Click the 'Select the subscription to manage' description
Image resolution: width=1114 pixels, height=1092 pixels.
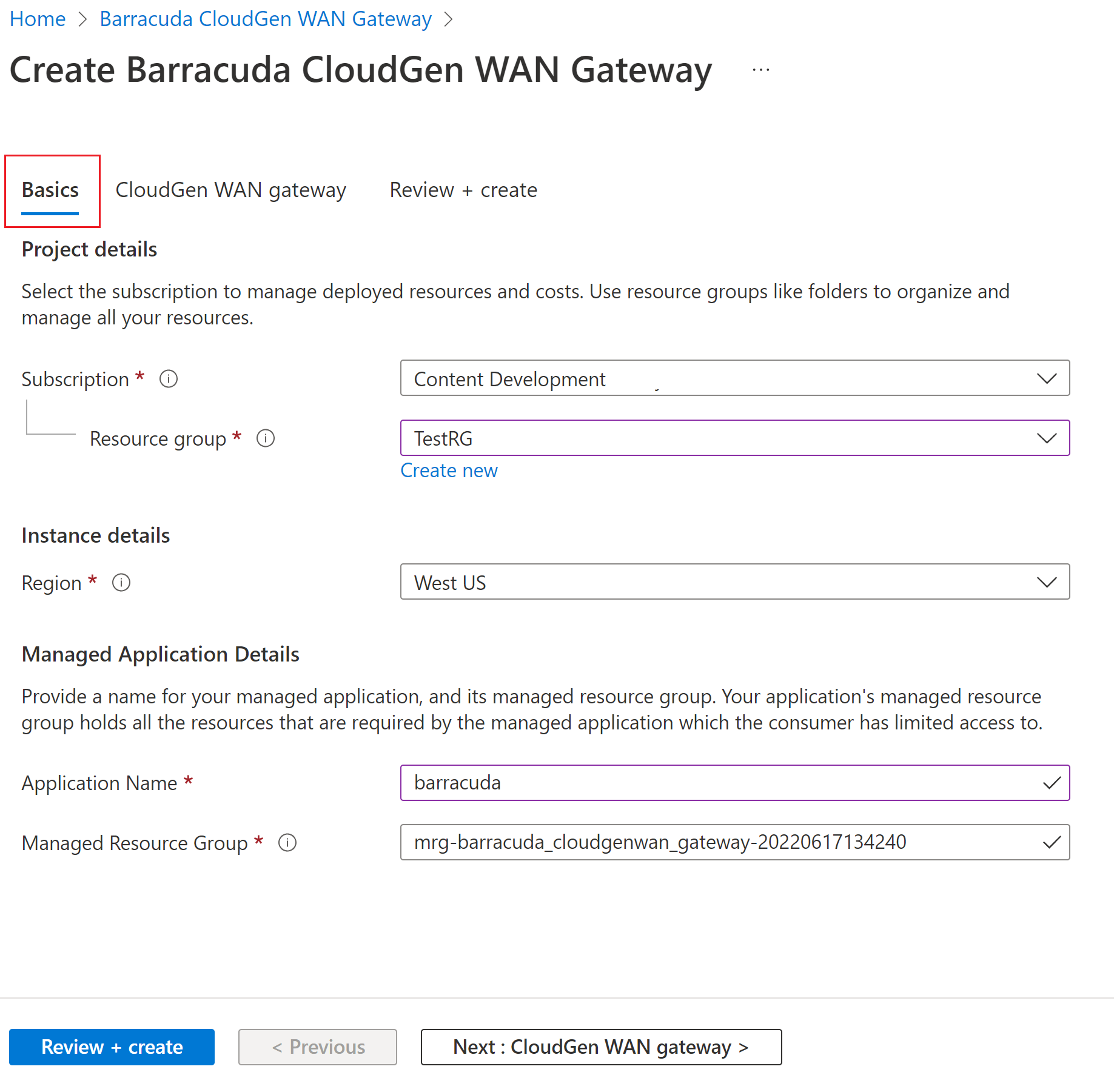[x=515, y=304]
